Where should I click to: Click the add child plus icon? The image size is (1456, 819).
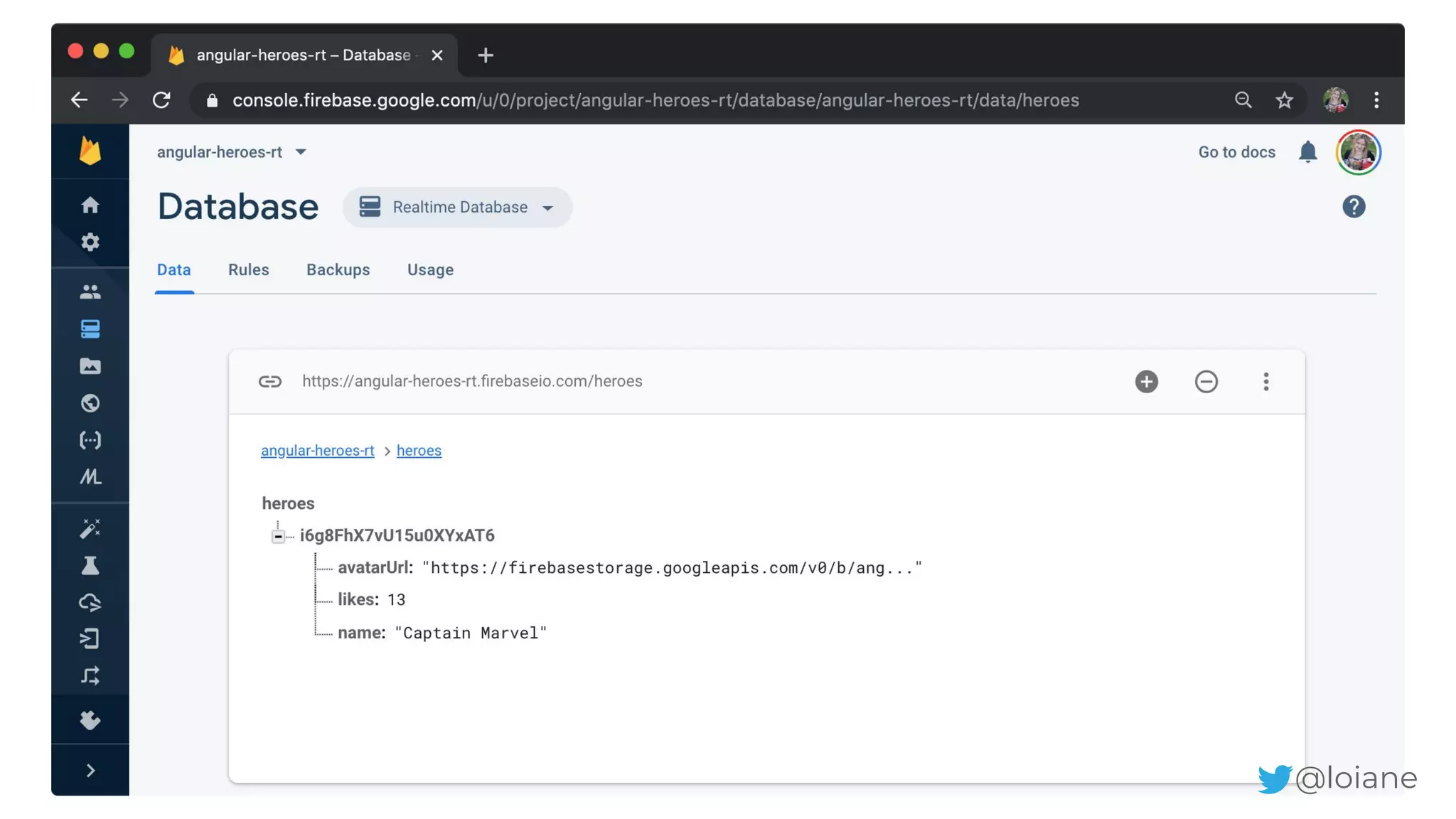tap(1146, 382)
